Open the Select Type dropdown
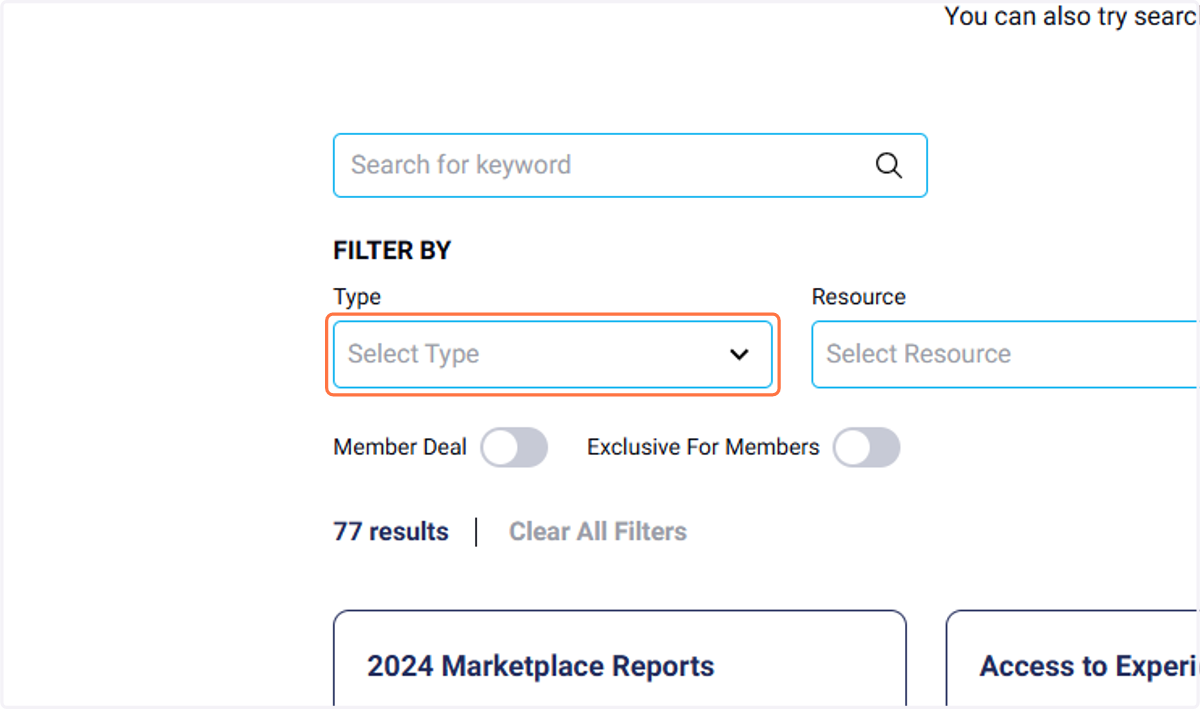 (553, 354)
